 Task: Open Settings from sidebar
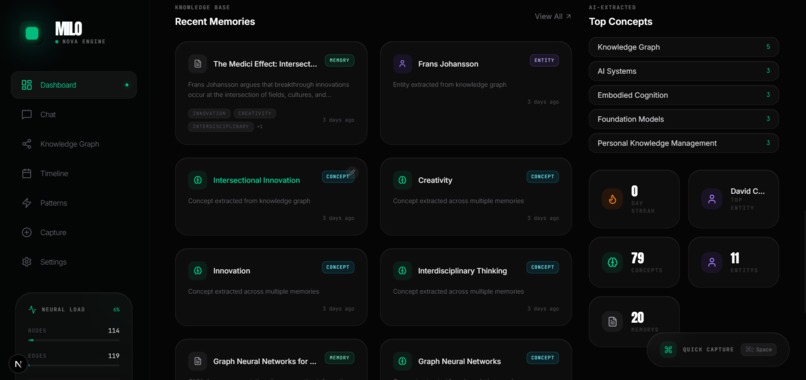[x=74, y=262]
